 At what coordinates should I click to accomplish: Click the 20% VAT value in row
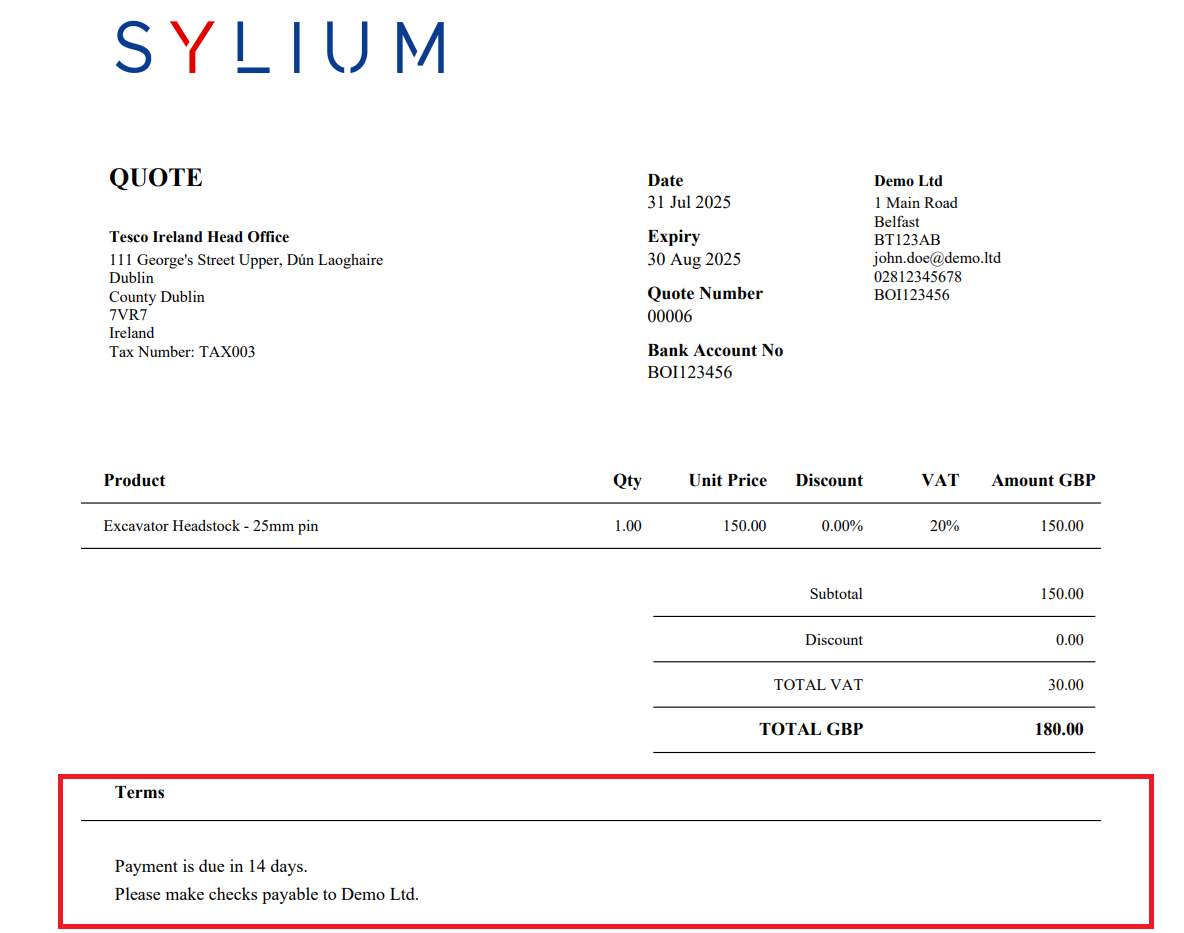point(944,526)
